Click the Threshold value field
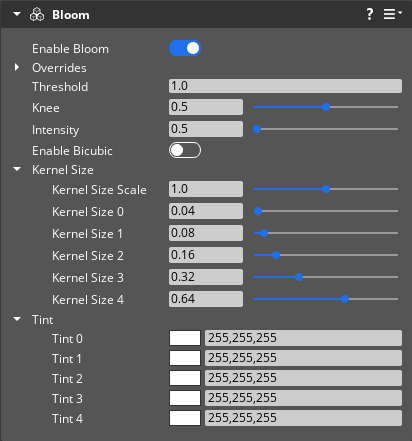The height and width of the screenshot is (441, 412). tap(285, 86)
